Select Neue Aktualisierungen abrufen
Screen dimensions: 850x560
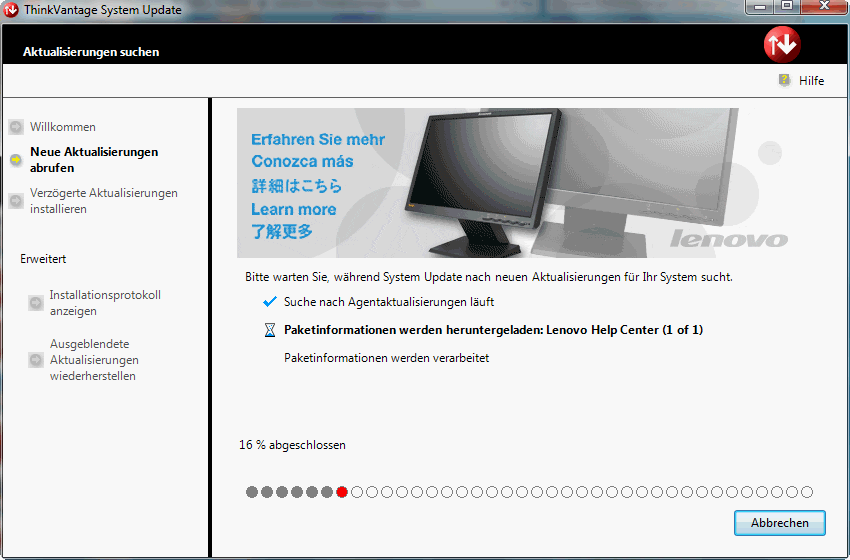click(x=94, y=160)
